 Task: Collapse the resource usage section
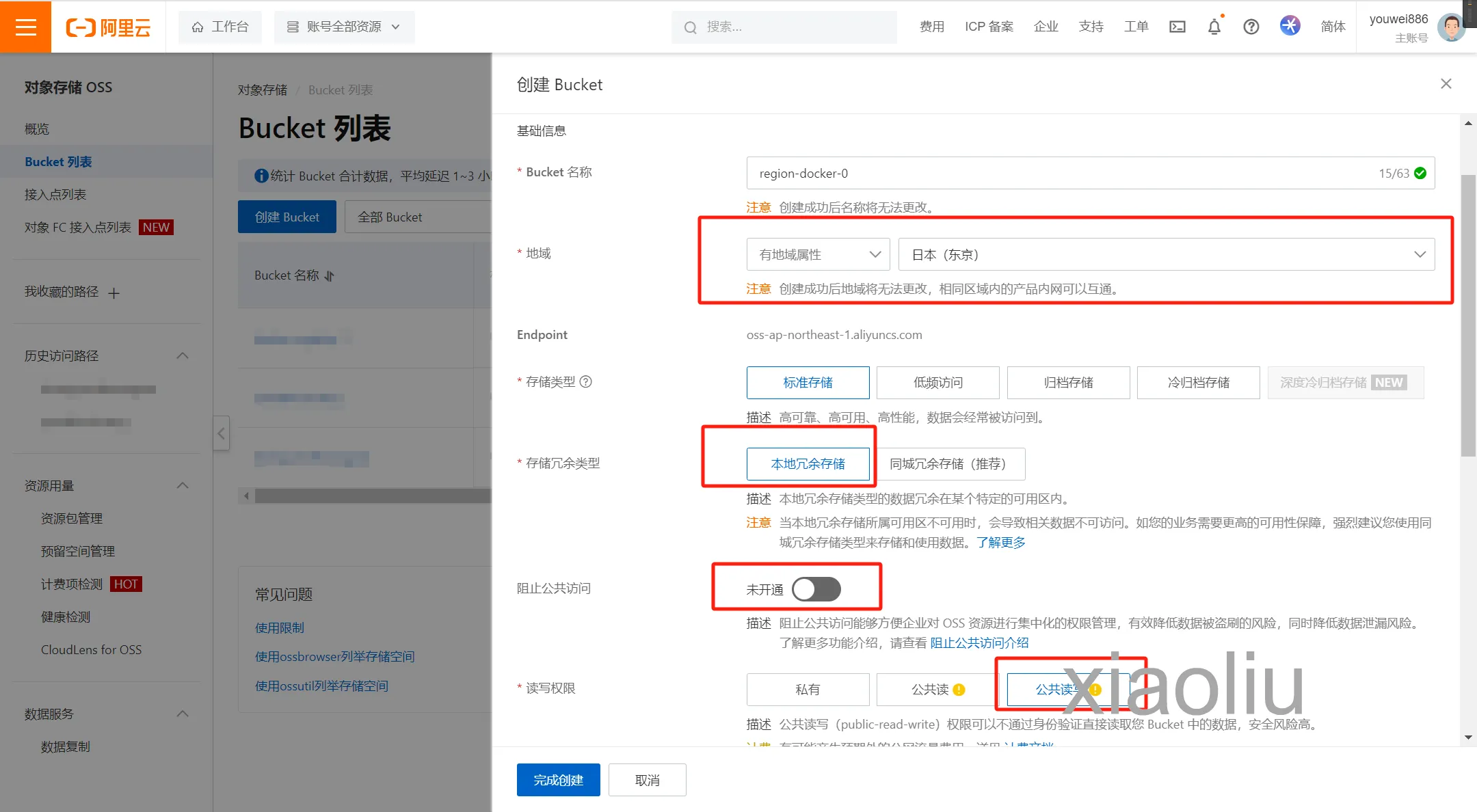[183, 485]
